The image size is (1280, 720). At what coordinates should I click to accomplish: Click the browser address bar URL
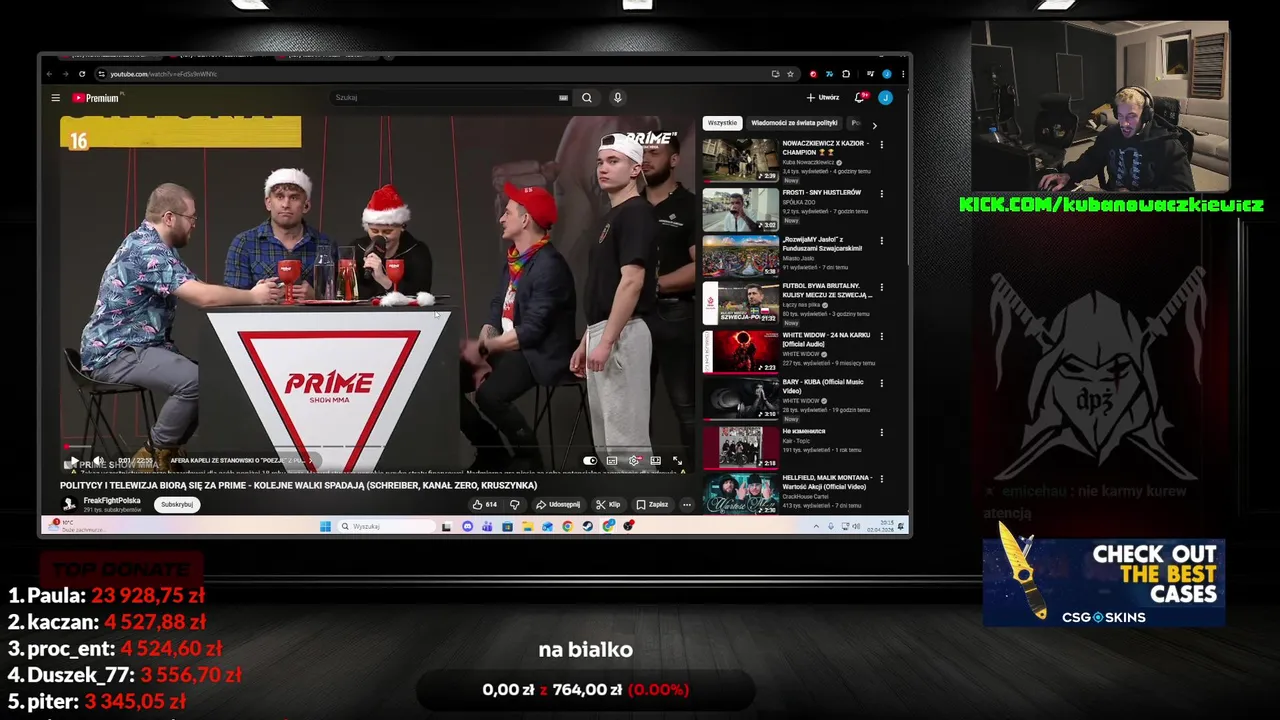[164, 74]
